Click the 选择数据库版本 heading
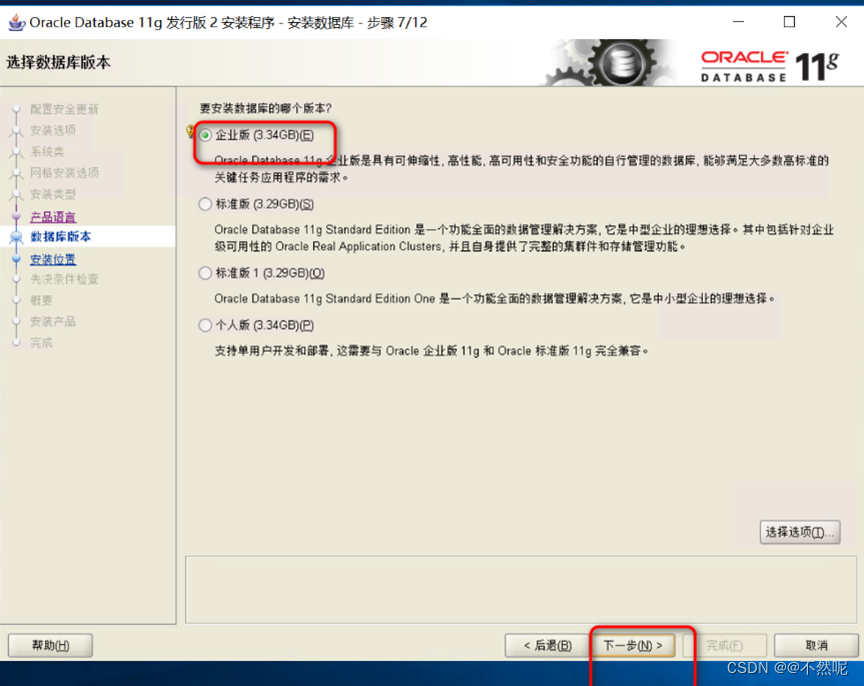The image size is (864, 686). click(58, 63)
